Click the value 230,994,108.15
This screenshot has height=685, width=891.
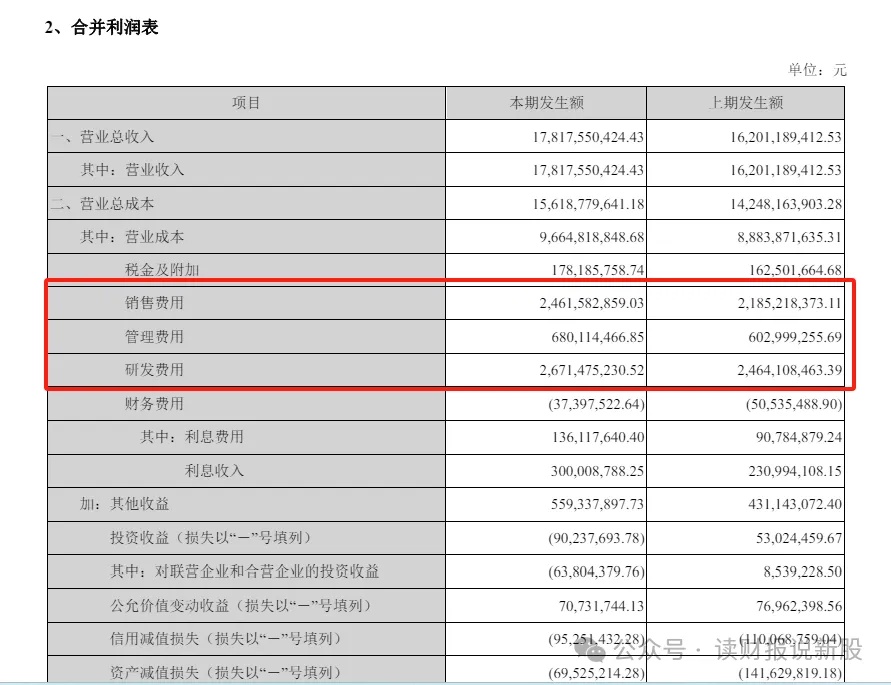click(795, 471)
